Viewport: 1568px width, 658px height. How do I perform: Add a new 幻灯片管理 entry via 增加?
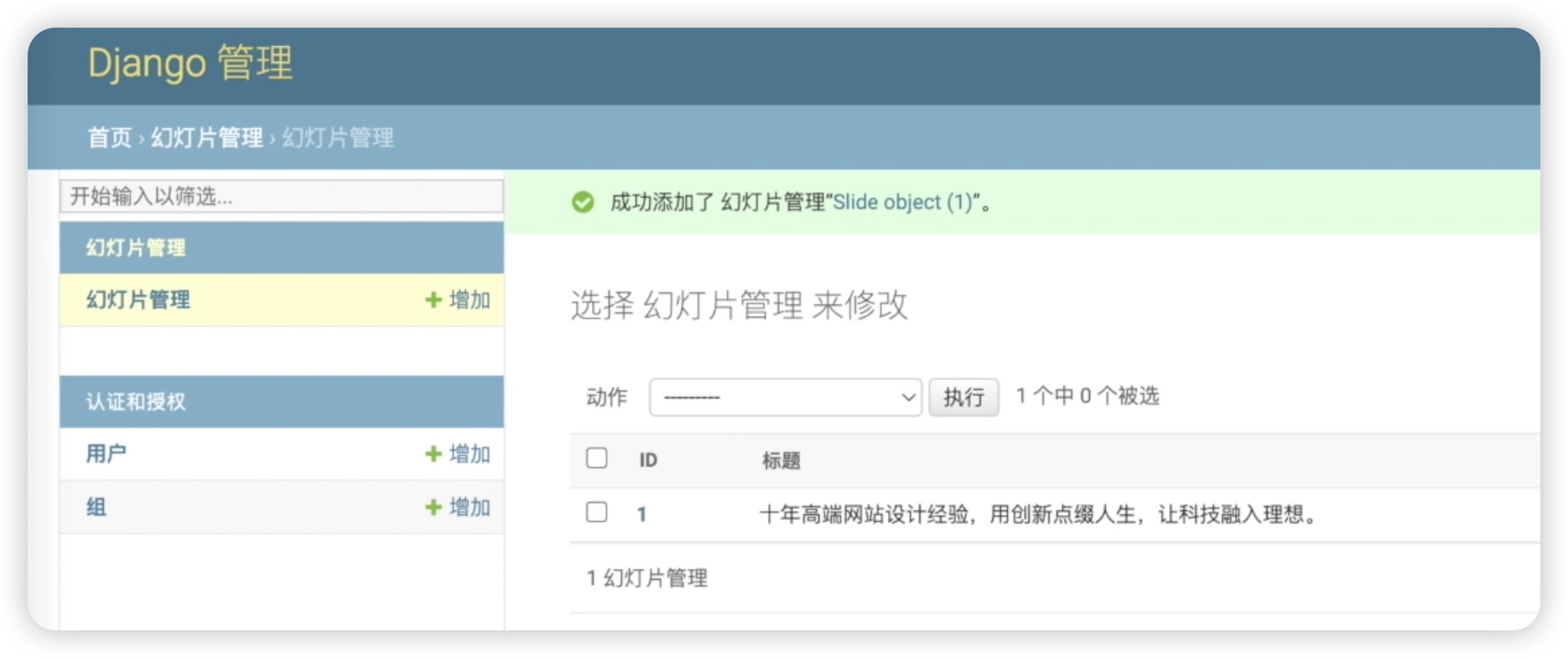[x=458, y=300]
